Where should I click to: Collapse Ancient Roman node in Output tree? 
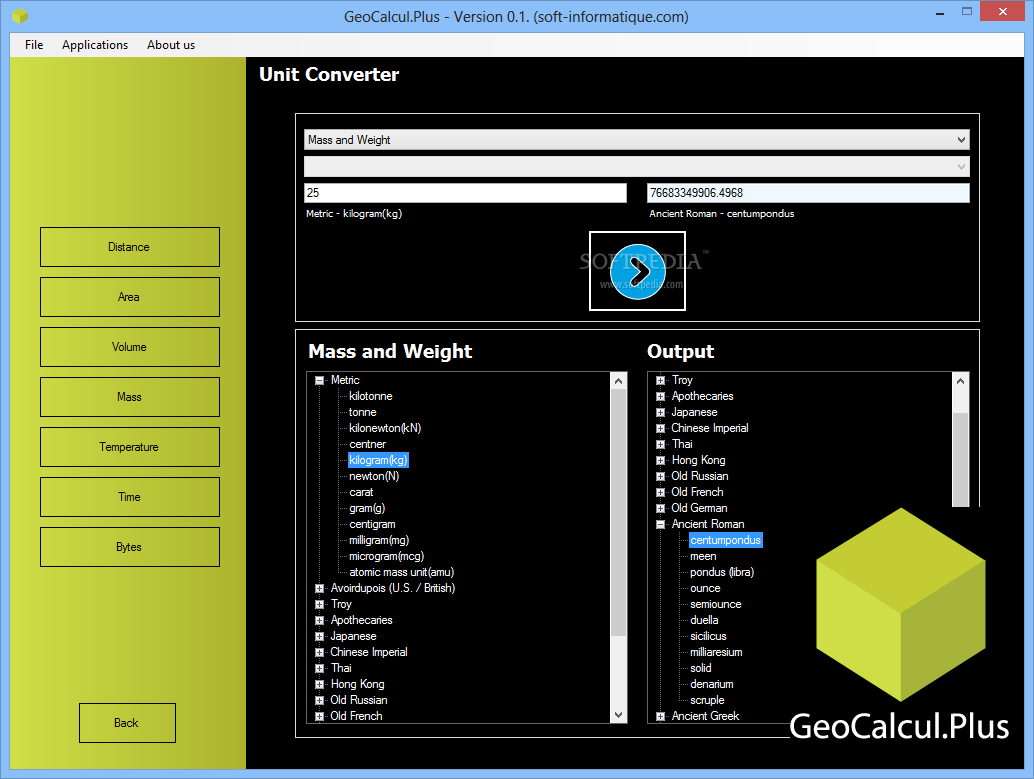pos(660,524)
